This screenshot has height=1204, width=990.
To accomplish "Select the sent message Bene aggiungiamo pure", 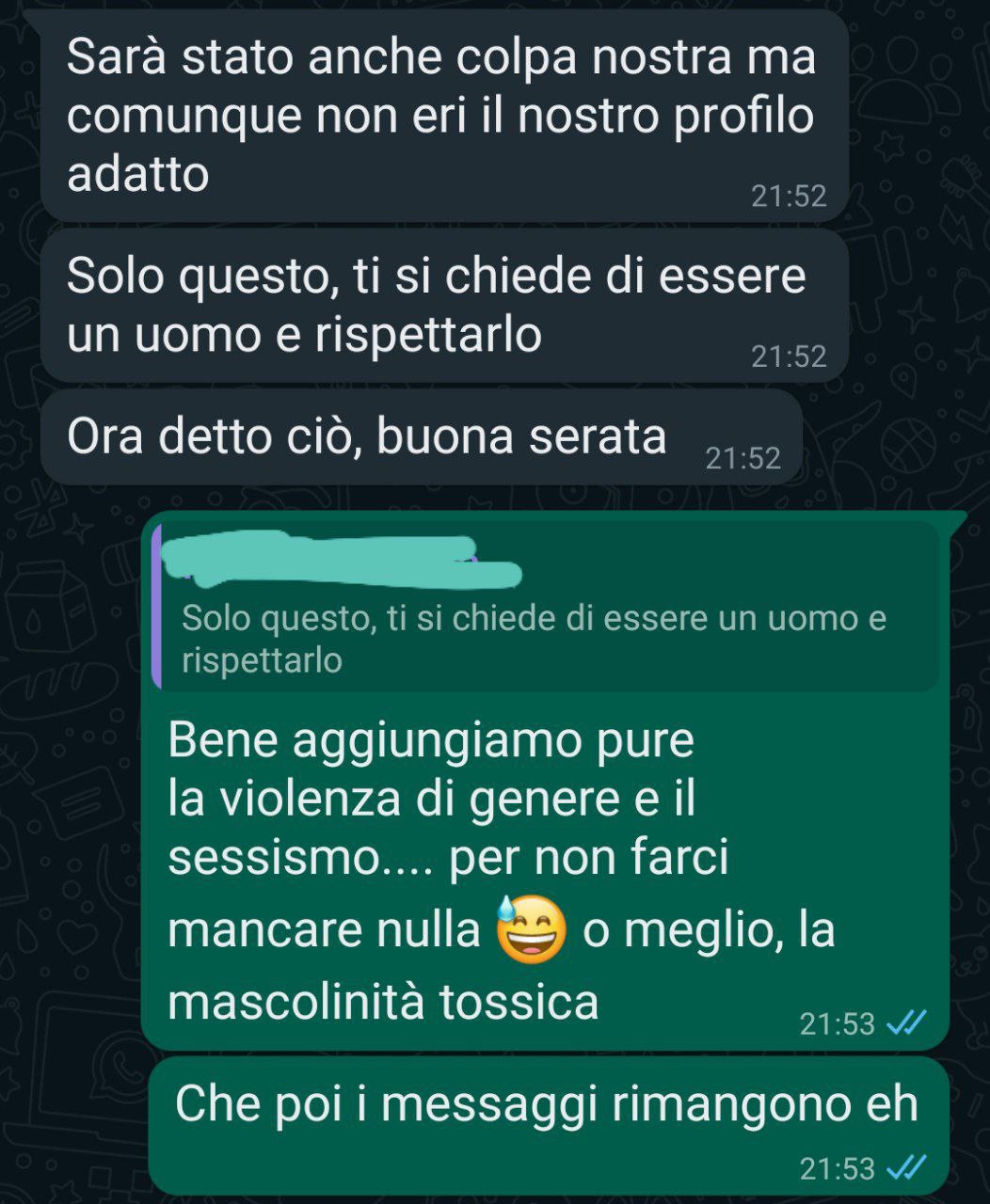I will pyautogui.click(x=546, y=781).
